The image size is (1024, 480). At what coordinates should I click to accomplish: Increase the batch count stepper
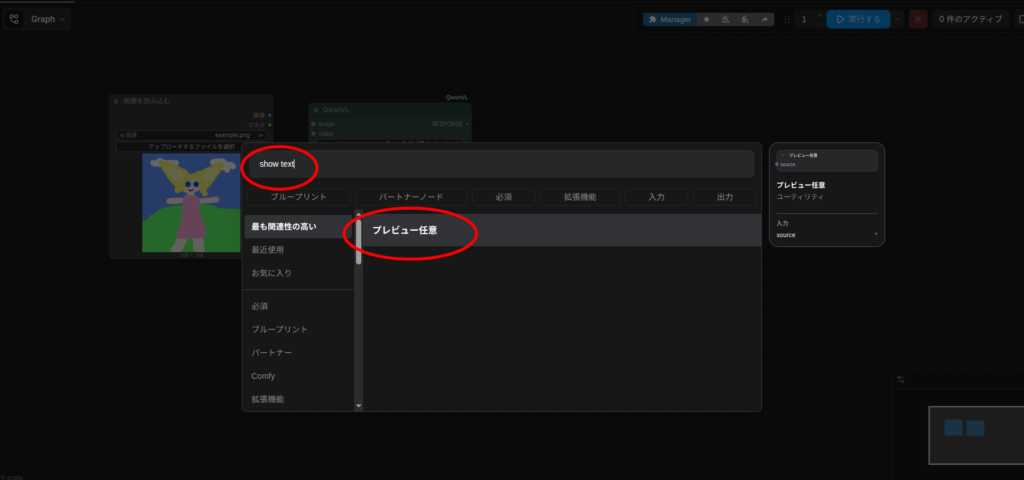819,15
